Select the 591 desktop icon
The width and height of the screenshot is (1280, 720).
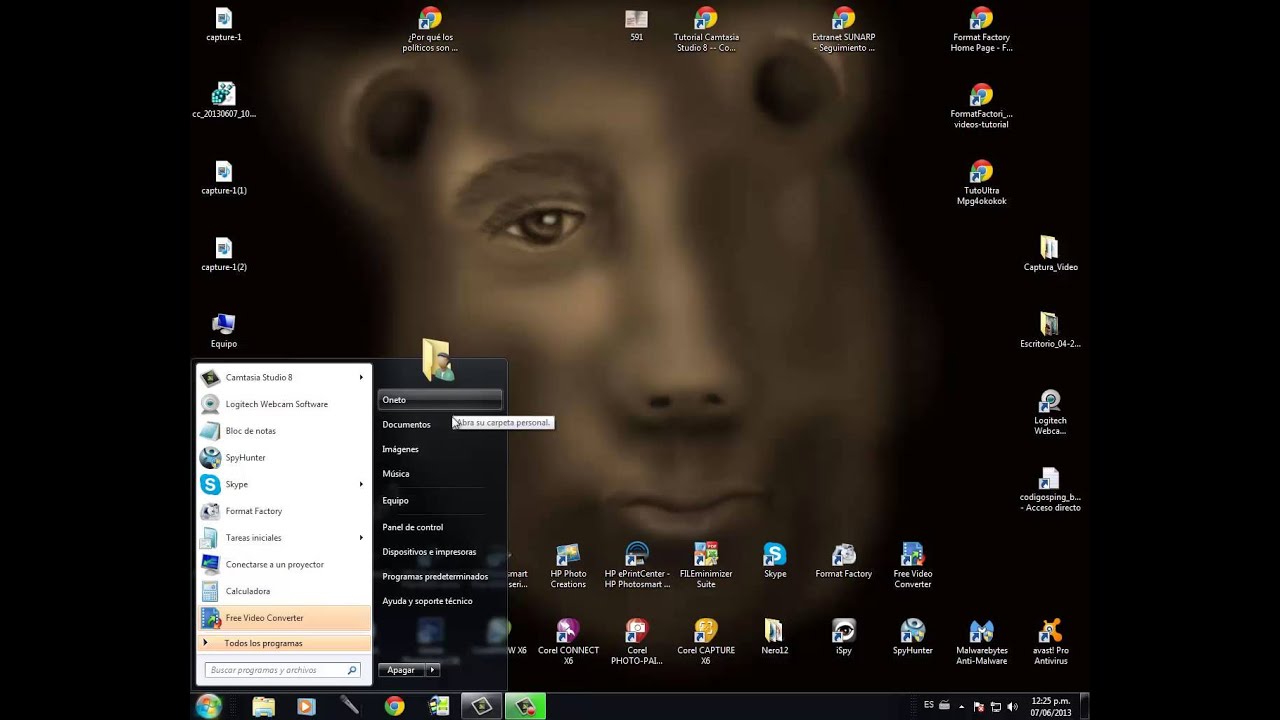[x=637, y=25]
